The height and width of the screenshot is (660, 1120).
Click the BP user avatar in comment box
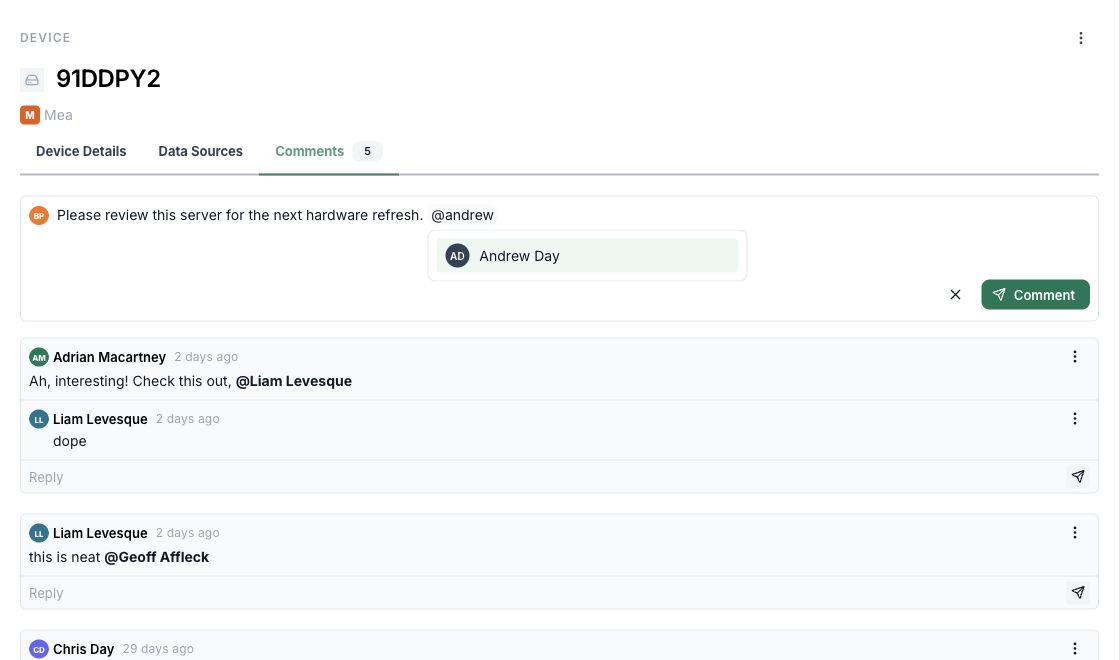pos(39,215)
